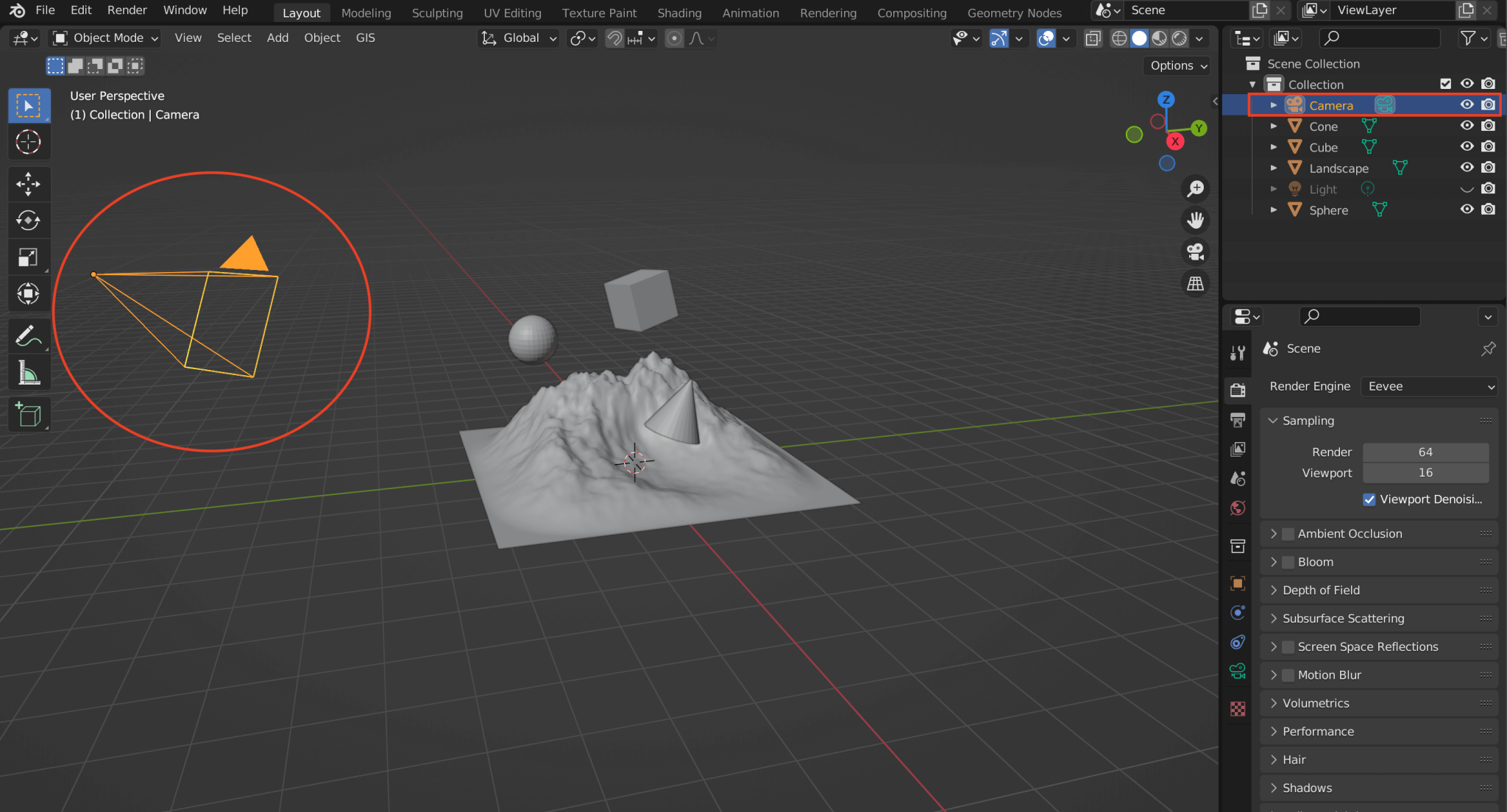Click the Options button in viewport header
This screenshot has height=812, width=1507.
click(1175, 65)
